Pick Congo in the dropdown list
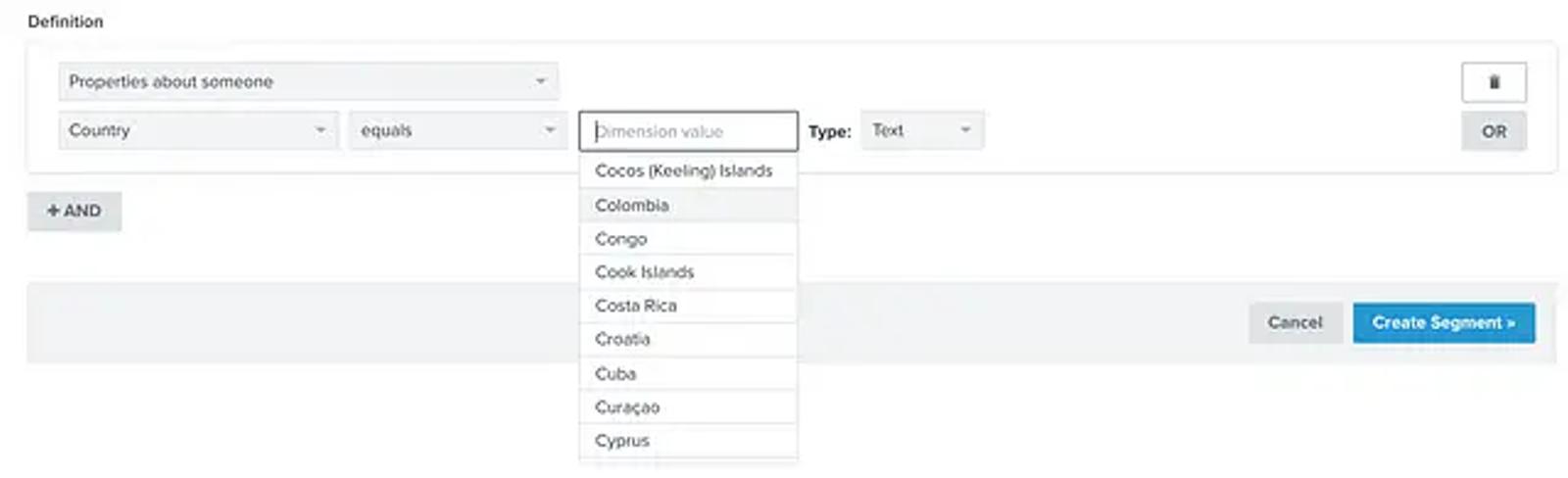This screenshot has height=478, width=1568. 688,238
